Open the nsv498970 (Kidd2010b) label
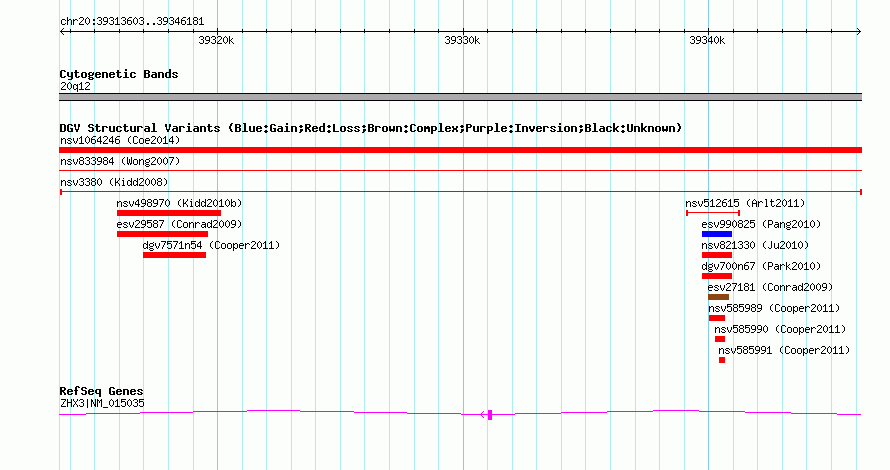Viewport: 890px width, 470px height. (179, 203)
